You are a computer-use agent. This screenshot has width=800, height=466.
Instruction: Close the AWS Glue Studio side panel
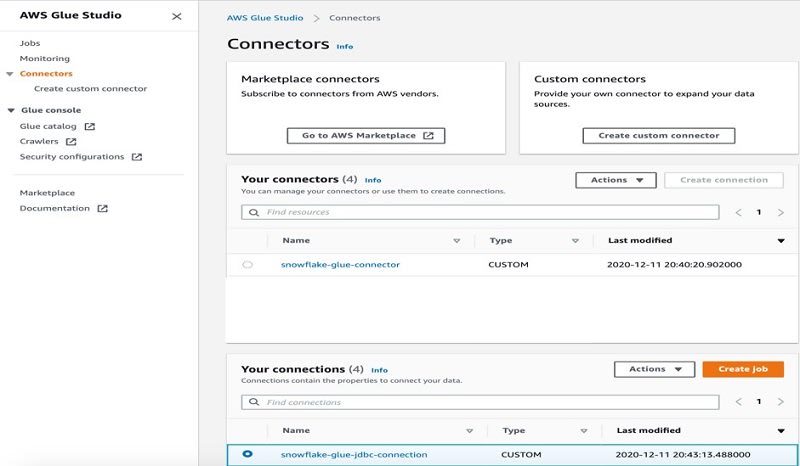(x=177, y=16)
